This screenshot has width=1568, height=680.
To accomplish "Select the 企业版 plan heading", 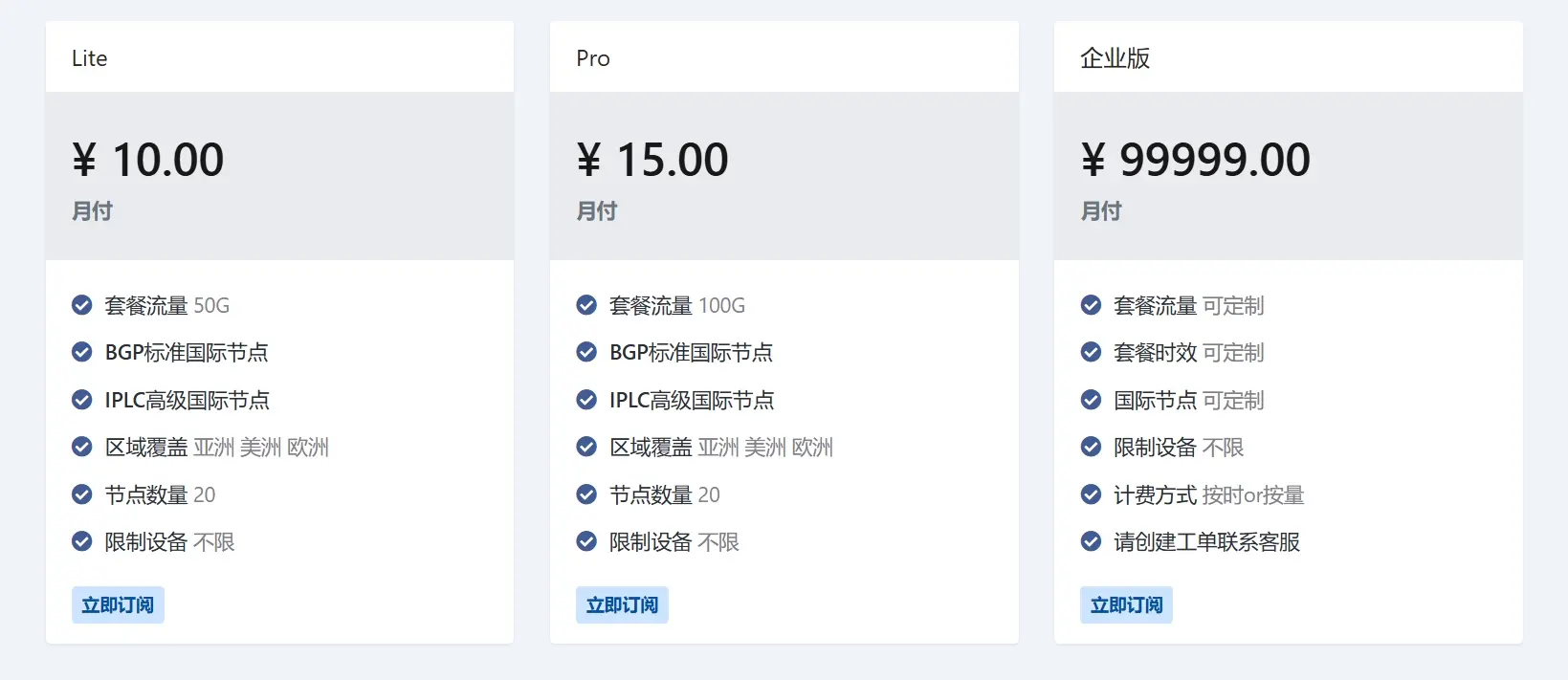I will pos(1115,58).
